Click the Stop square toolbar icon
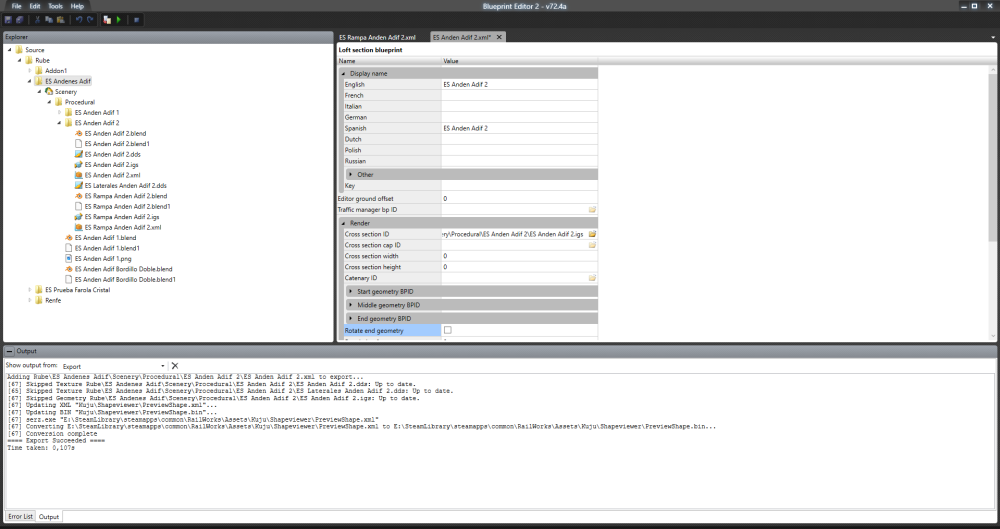 point(137,19)
